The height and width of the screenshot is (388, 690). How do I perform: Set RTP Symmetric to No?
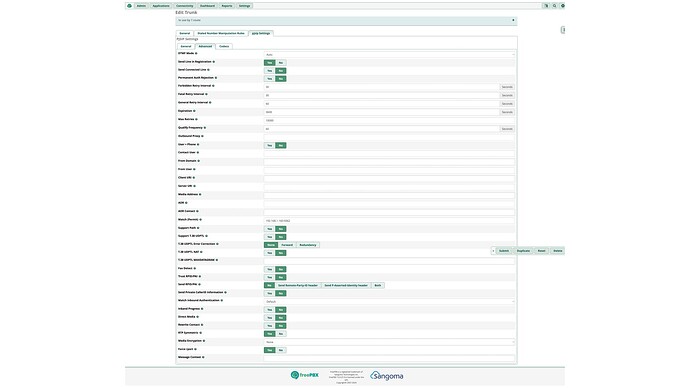pyautogui.click(x=281, y=333)
